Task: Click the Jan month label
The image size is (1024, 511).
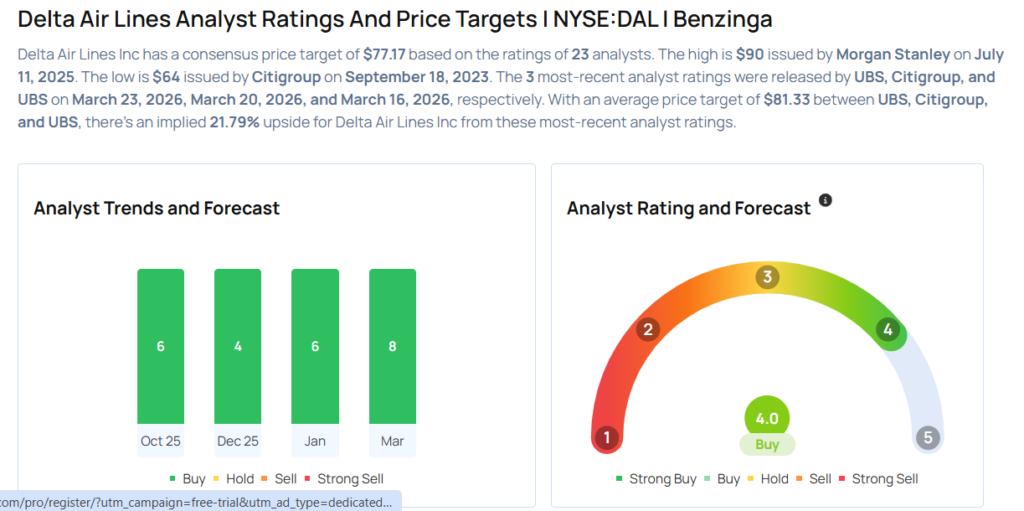Action: tap(314, 441)
